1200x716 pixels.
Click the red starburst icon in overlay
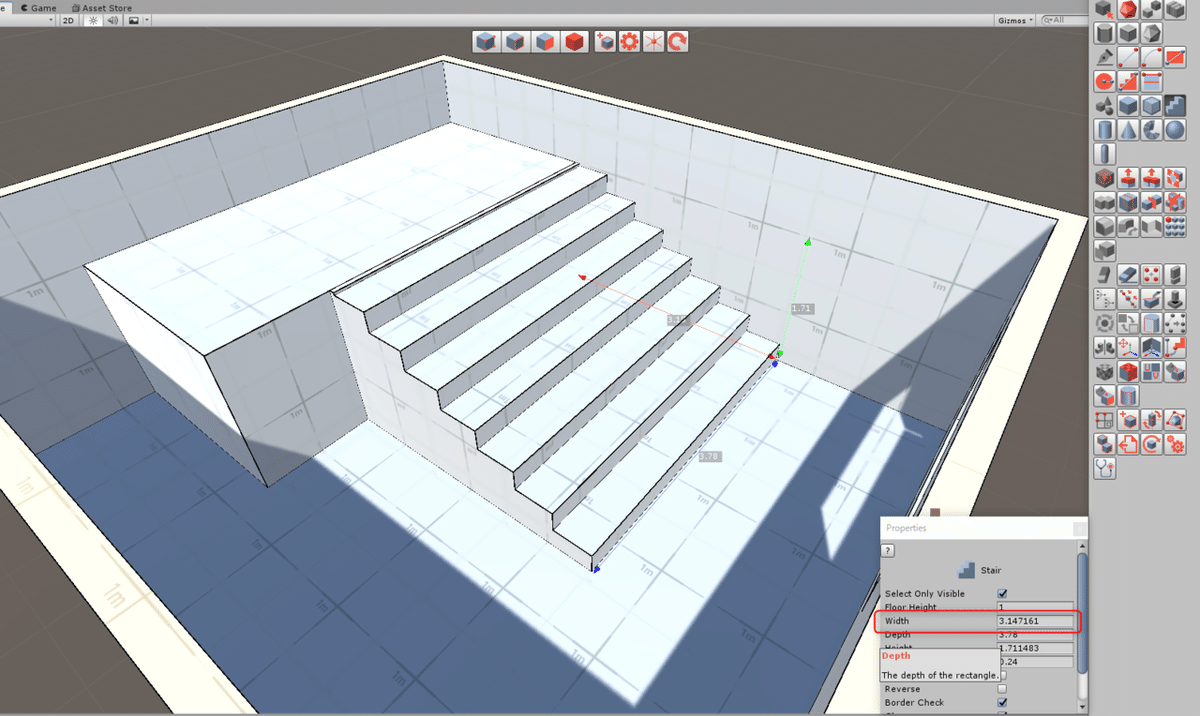pyautogui.click(x=653, y=42)
